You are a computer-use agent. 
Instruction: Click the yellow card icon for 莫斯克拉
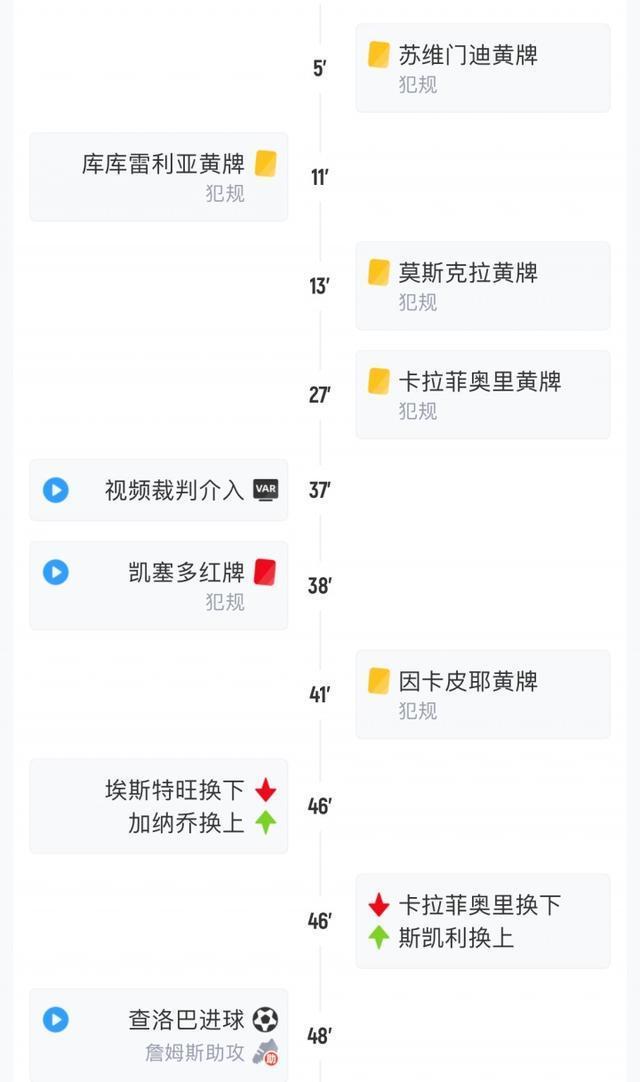pyautogui.click(x=379, y=272)
